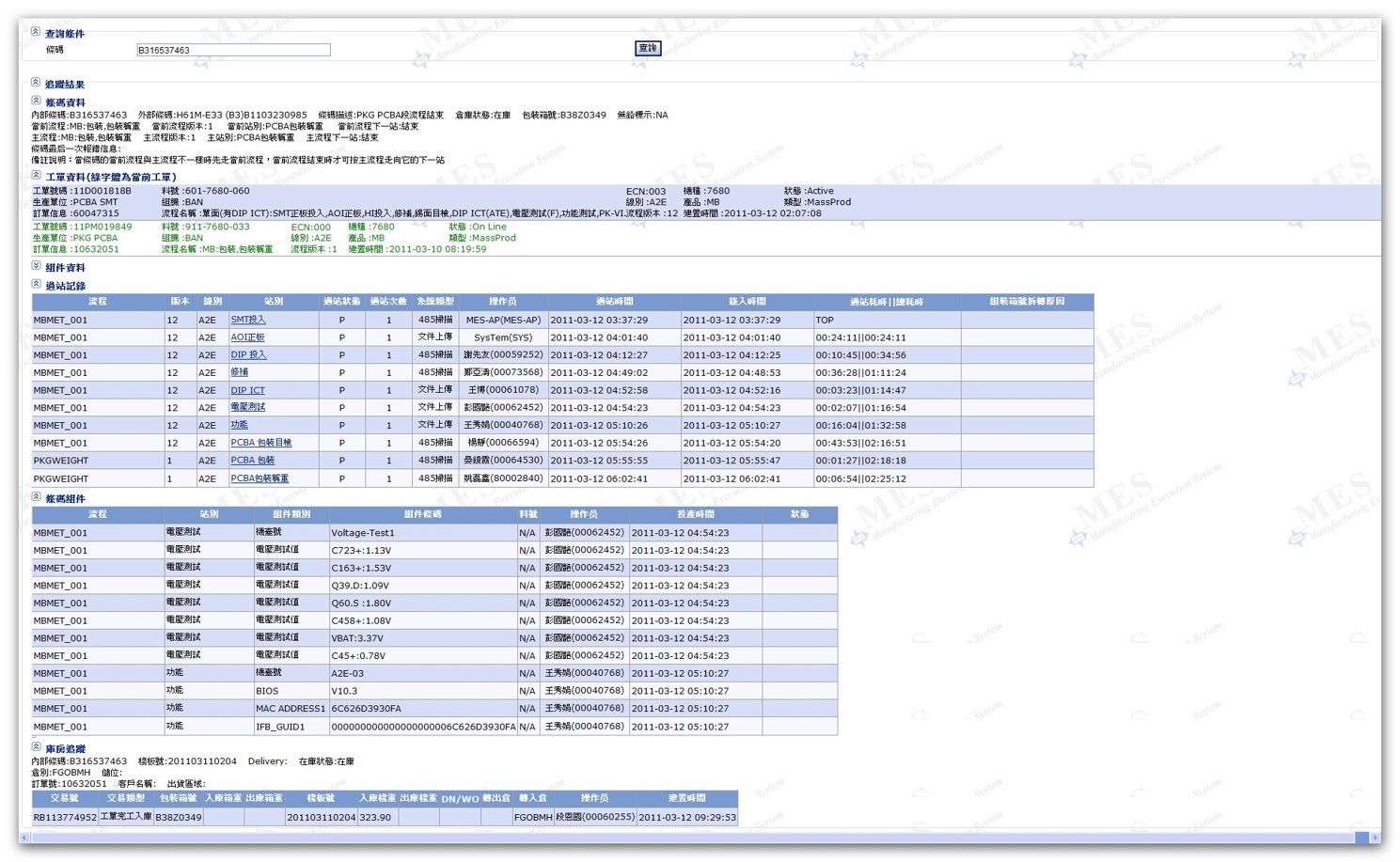
Task: Collapse the 條碼資料 section icon
Action: tap(36, 101)
